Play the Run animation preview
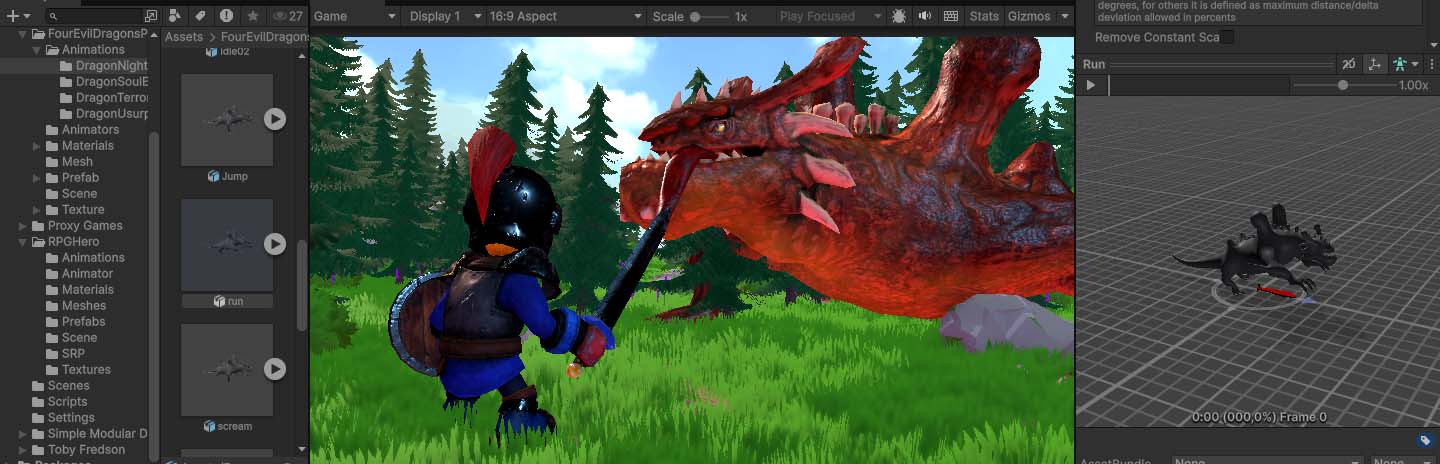 click(x=1091, y=86)
